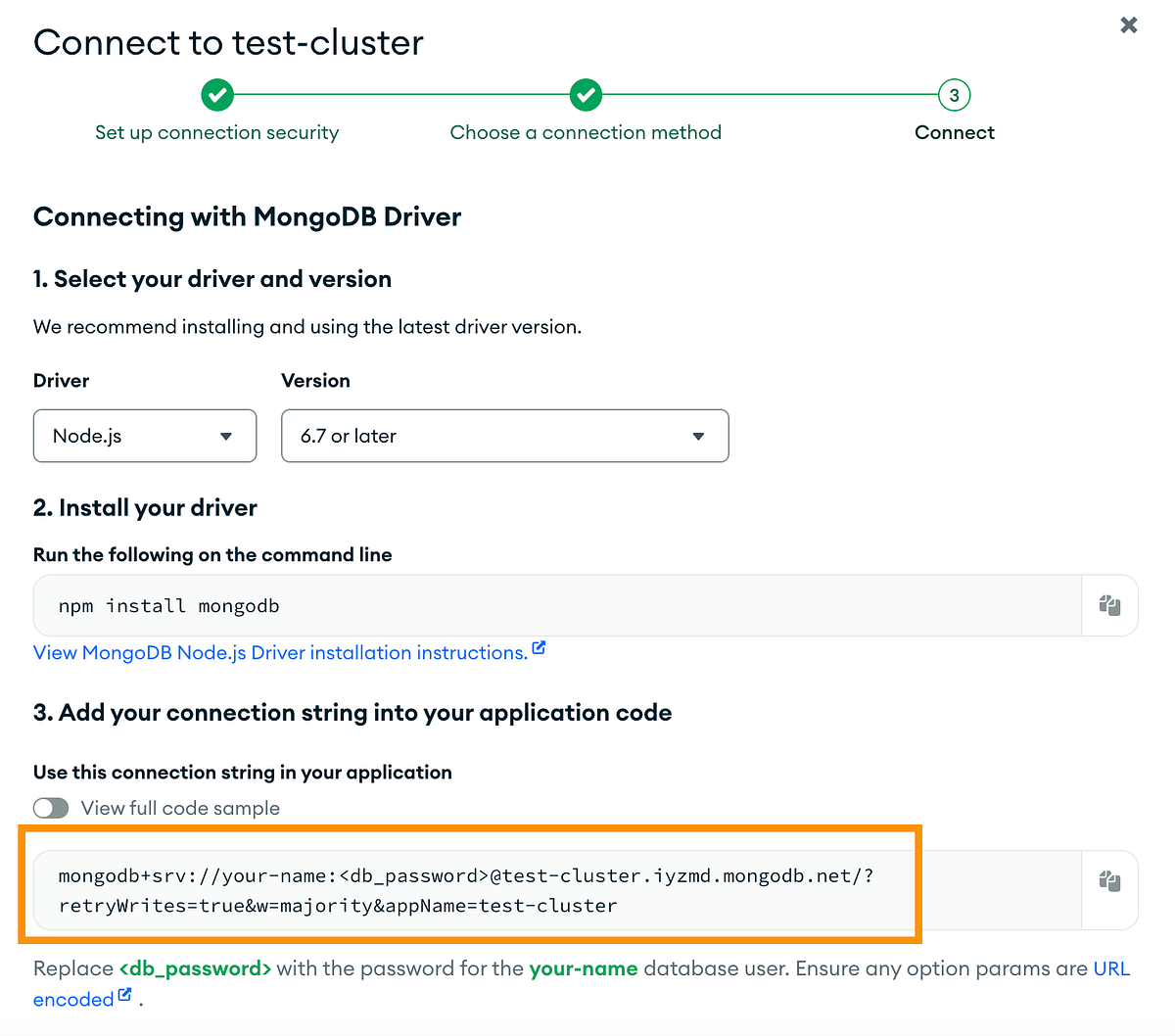
Task: Go to Set up connection security step
Action: 216,131
